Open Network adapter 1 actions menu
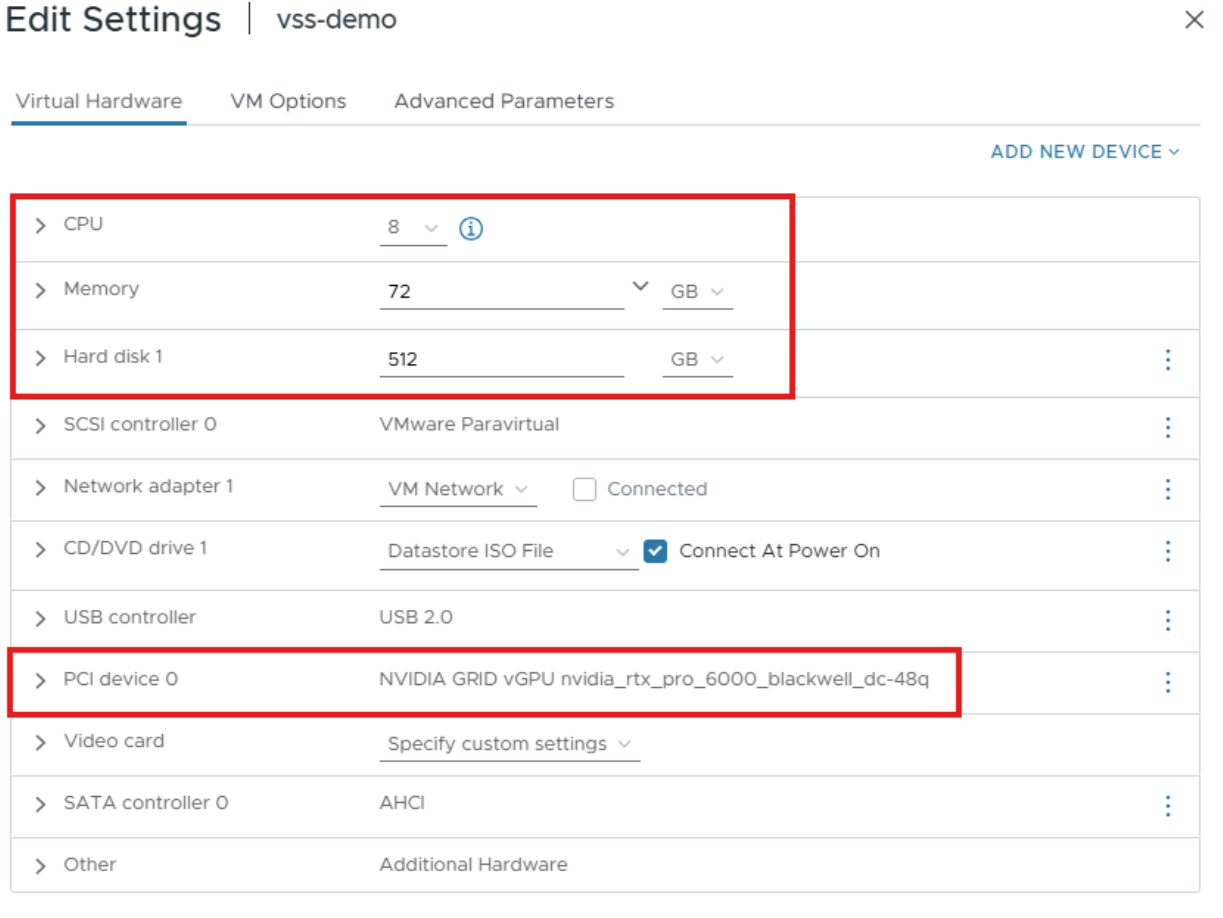This screenshot has width=1223, height=918. pos(1167,490)
